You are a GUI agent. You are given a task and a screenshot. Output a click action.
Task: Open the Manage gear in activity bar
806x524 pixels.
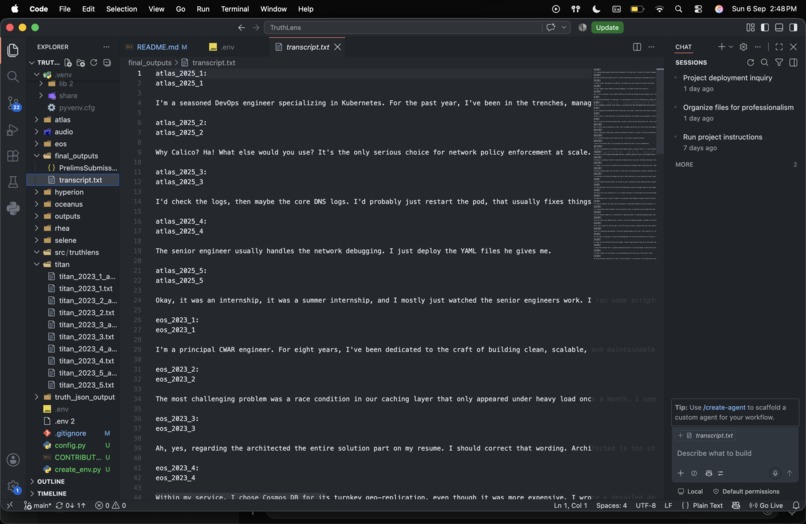coord(13,486)
